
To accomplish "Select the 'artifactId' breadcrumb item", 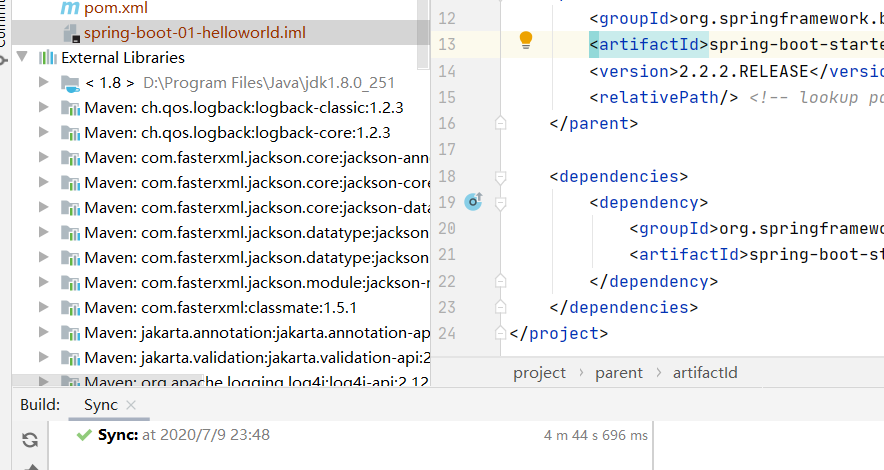I will (x=705, y=373).
